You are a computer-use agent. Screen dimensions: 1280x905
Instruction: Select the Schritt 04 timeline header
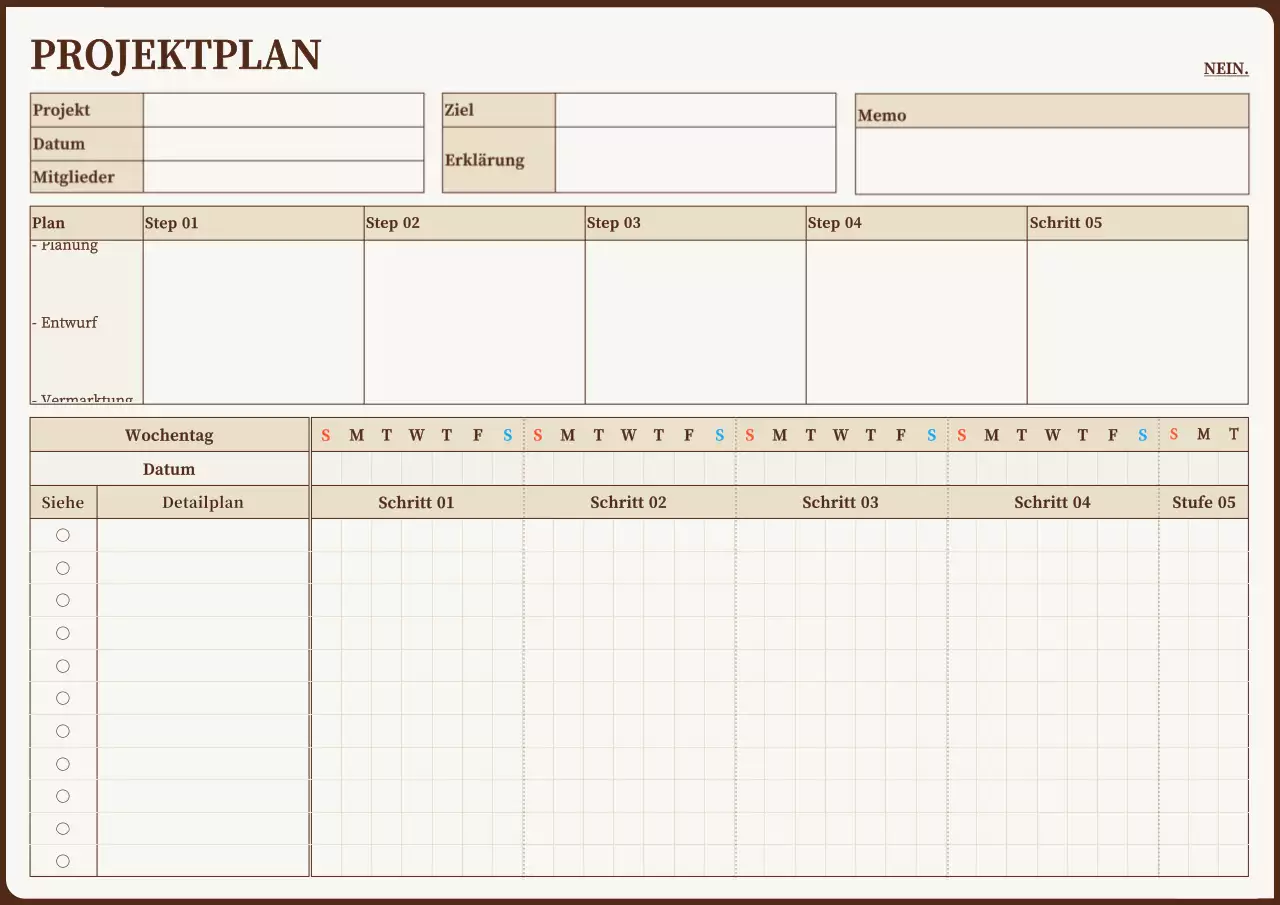click(x=1052, y=502)
